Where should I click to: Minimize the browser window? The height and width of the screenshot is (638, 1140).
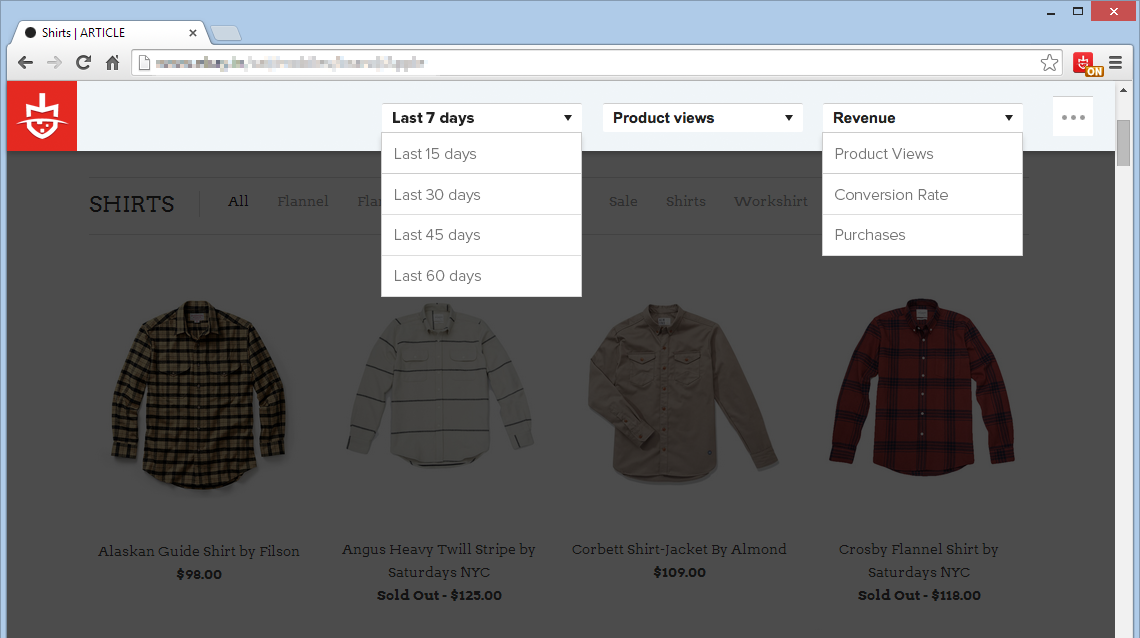(1051, 12)
